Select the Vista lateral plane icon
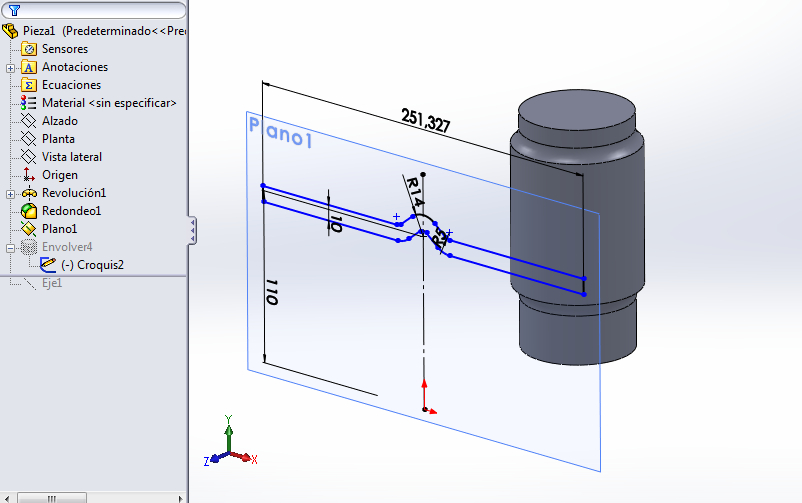802x503 pixels. tap(28, 157)
